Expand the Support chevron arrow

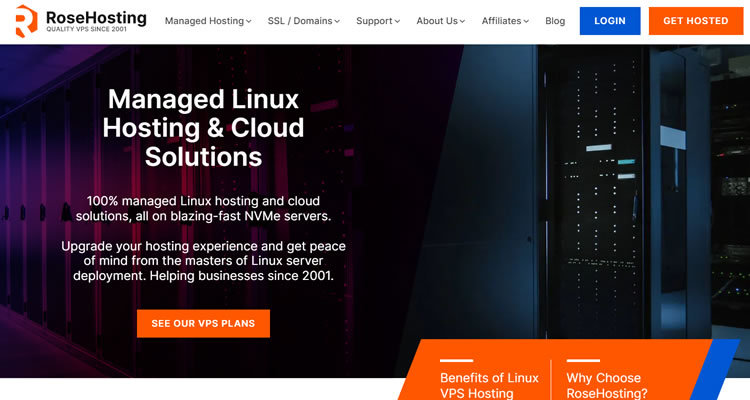(x=397, y=22)
